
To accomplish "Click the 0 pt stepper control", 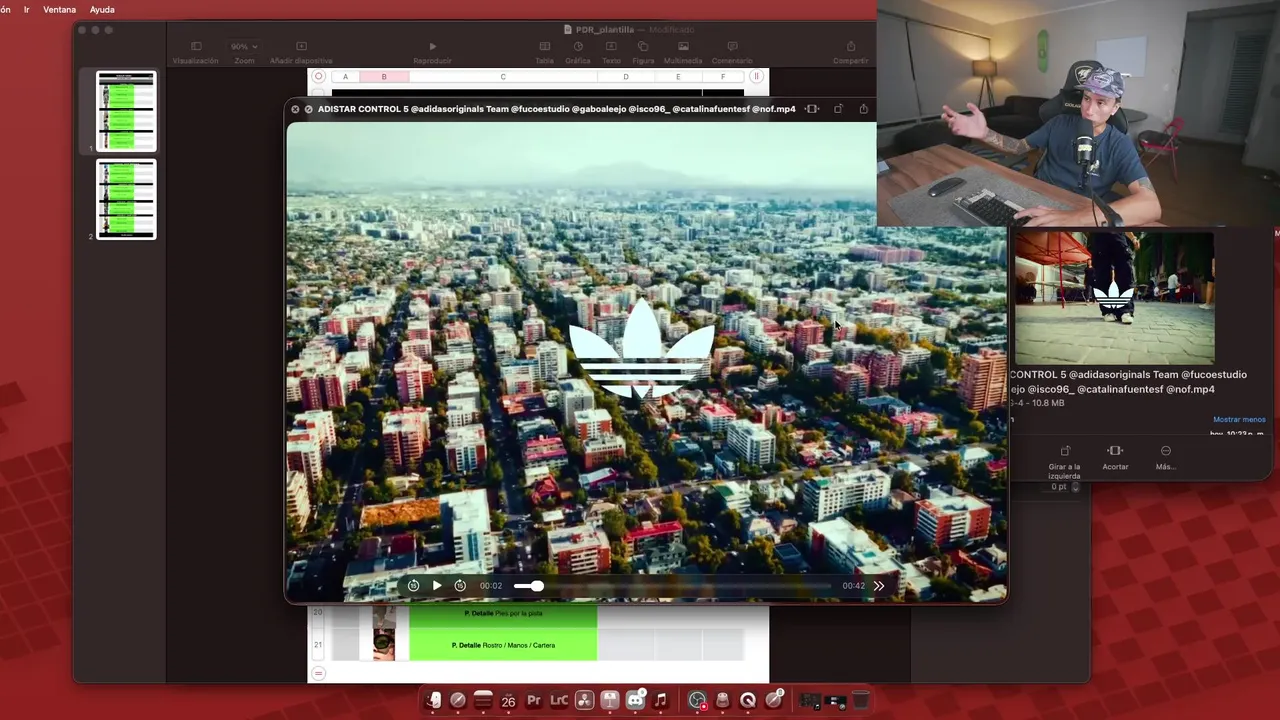I will point(1076,487).
